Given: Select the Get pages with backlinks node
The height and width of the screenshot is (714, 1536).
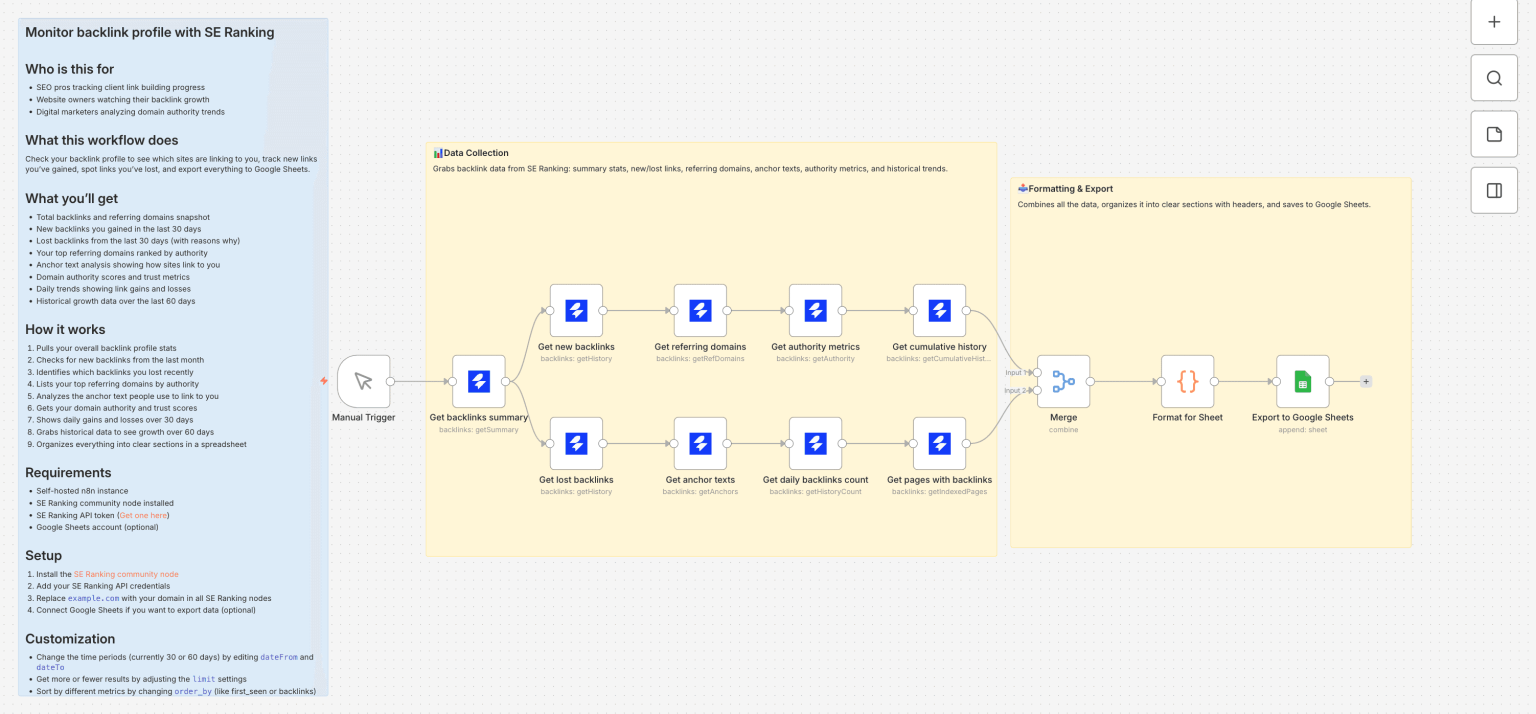Looking at the screenshot, I should tap(939, 443).
